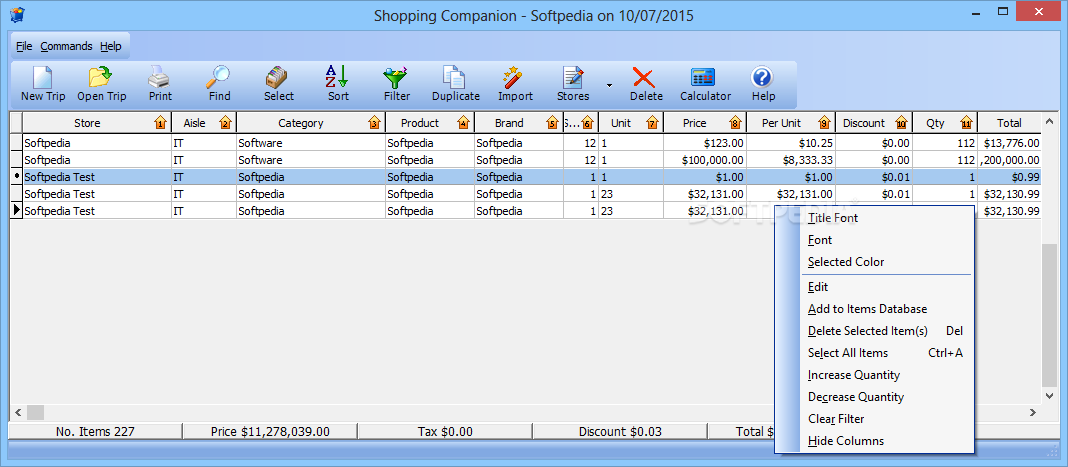Screen dimensions: 1068x467
Task: Open the Help menu in menu bar
Action: tap(110, 46)
